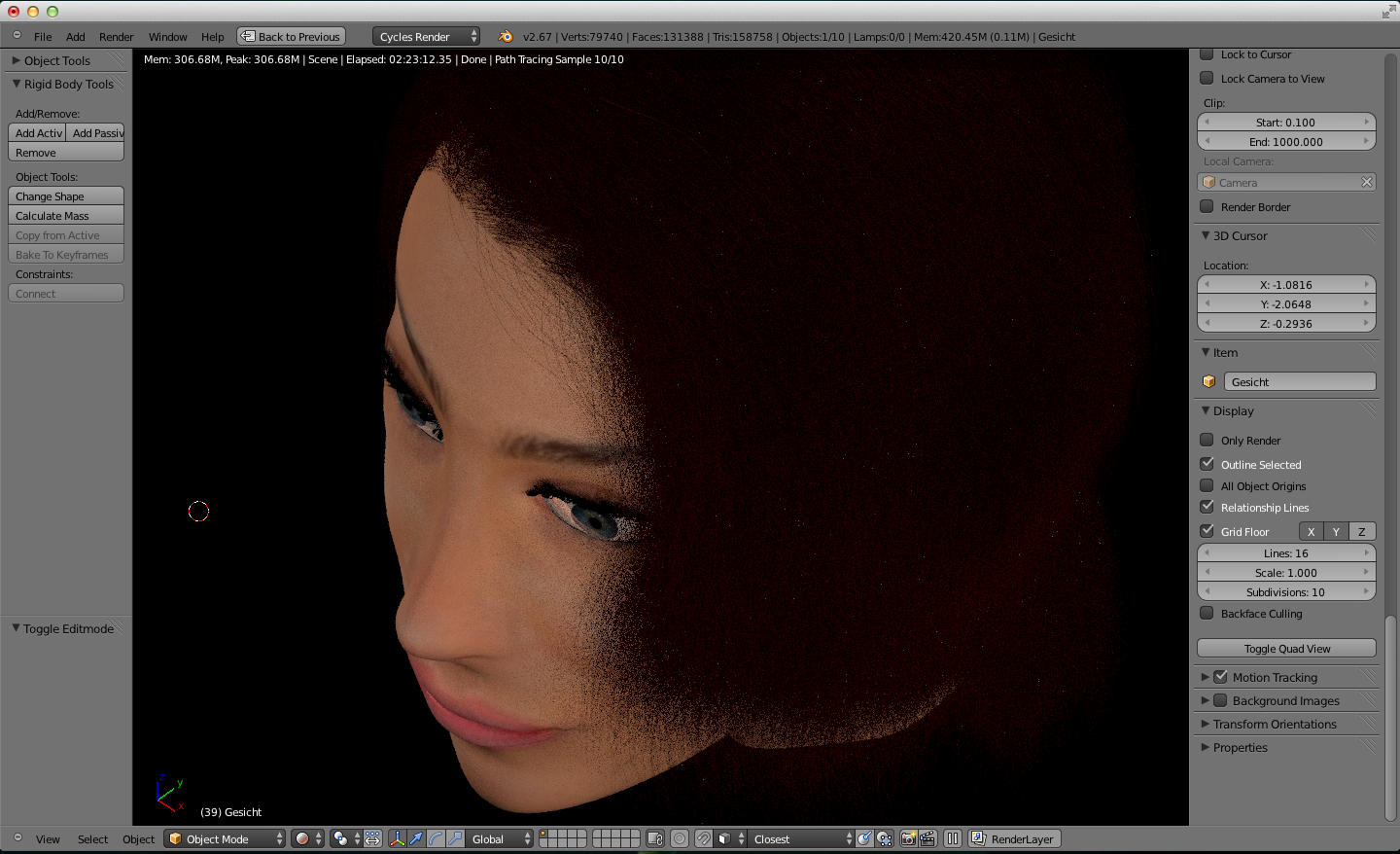This screenshot has height=854, width=1400.
Task: Open the Render menu
Action: [x=116, y=37]
